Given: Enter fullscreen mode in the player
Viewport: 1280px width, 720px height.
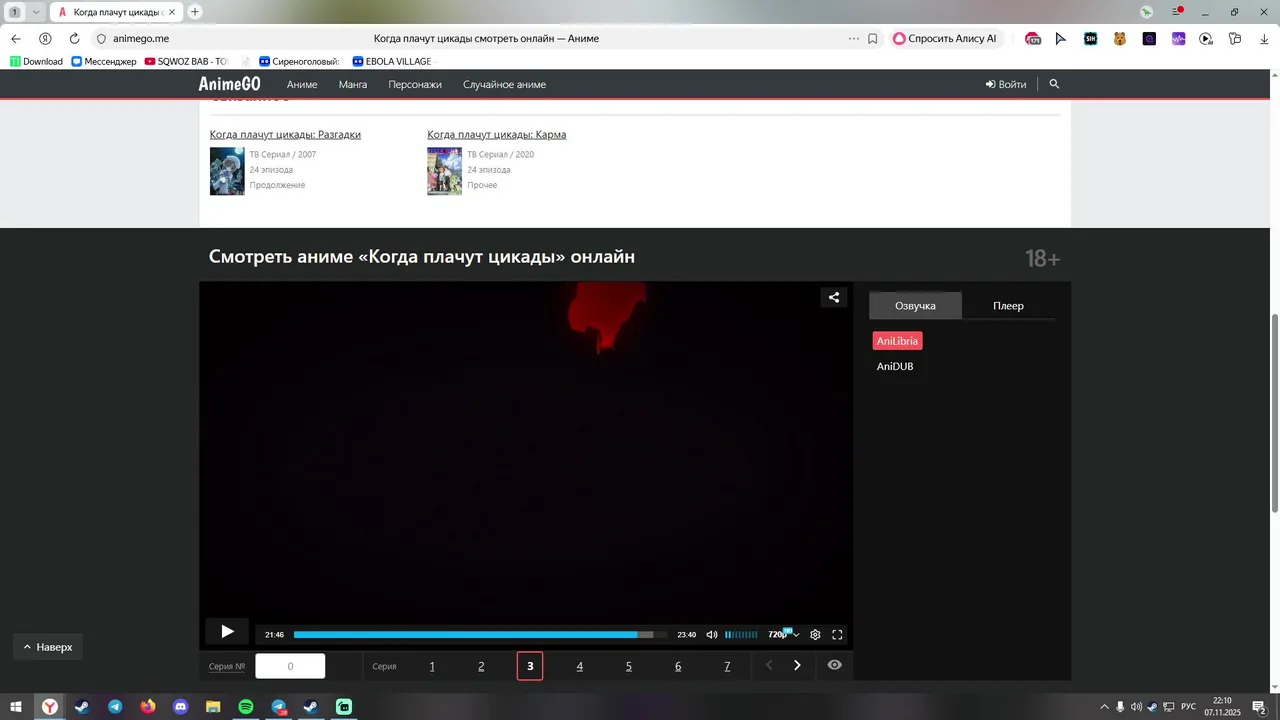Looking at the screenshot, I should 838,635.
